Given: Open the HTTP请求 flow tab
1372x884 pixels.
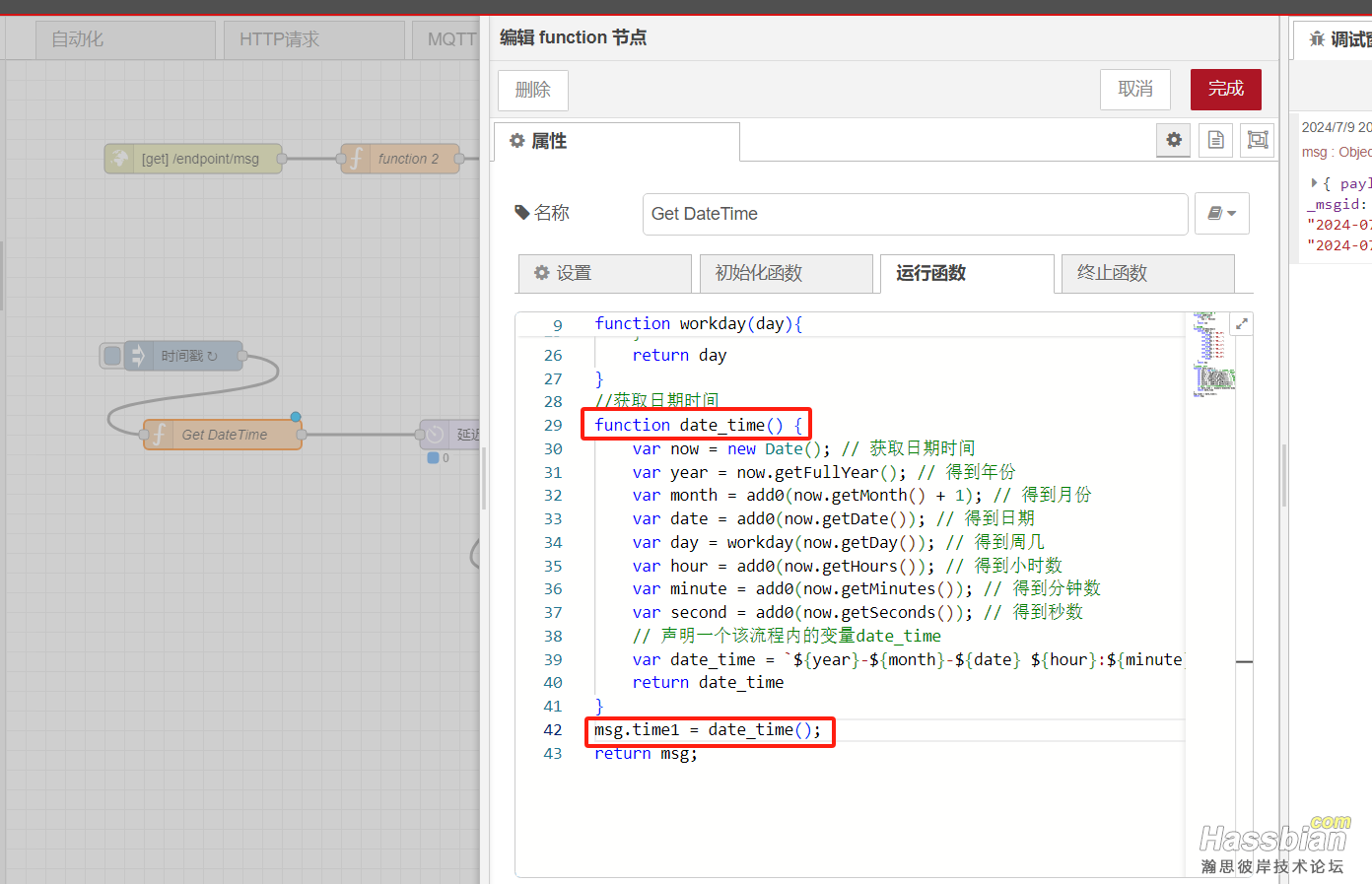Looking at the screenshot, I should click(314, 39).
